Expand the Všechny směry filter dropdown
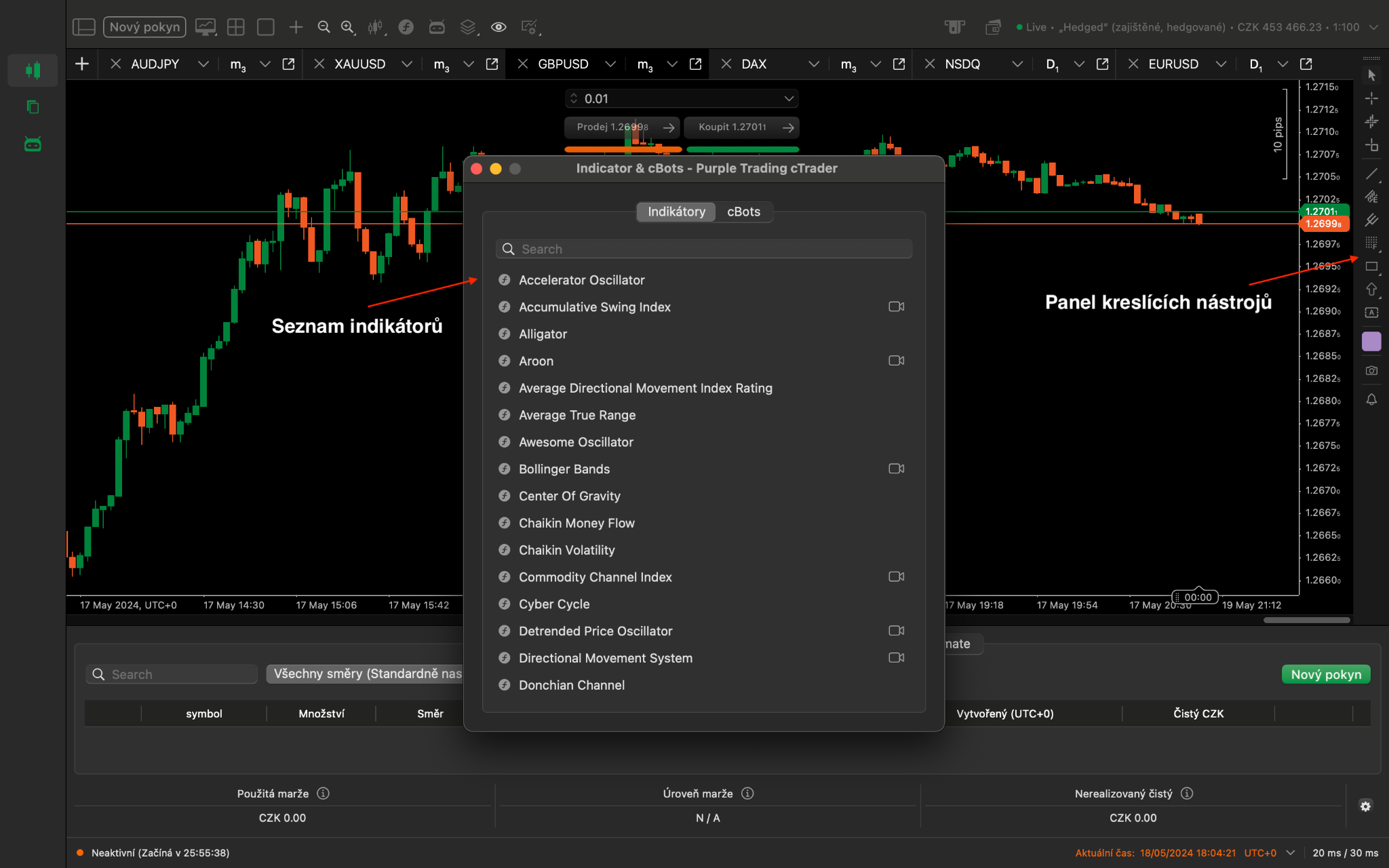The image size is (1389, 868). [x=367, y=674]
